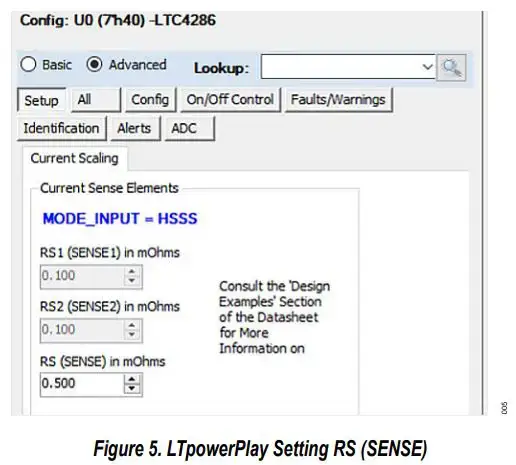Viewport: 516px width, 465px height.
Task: Click the Config: U0 (7'h40) -LTC4286 title
Action: point(118,20)
